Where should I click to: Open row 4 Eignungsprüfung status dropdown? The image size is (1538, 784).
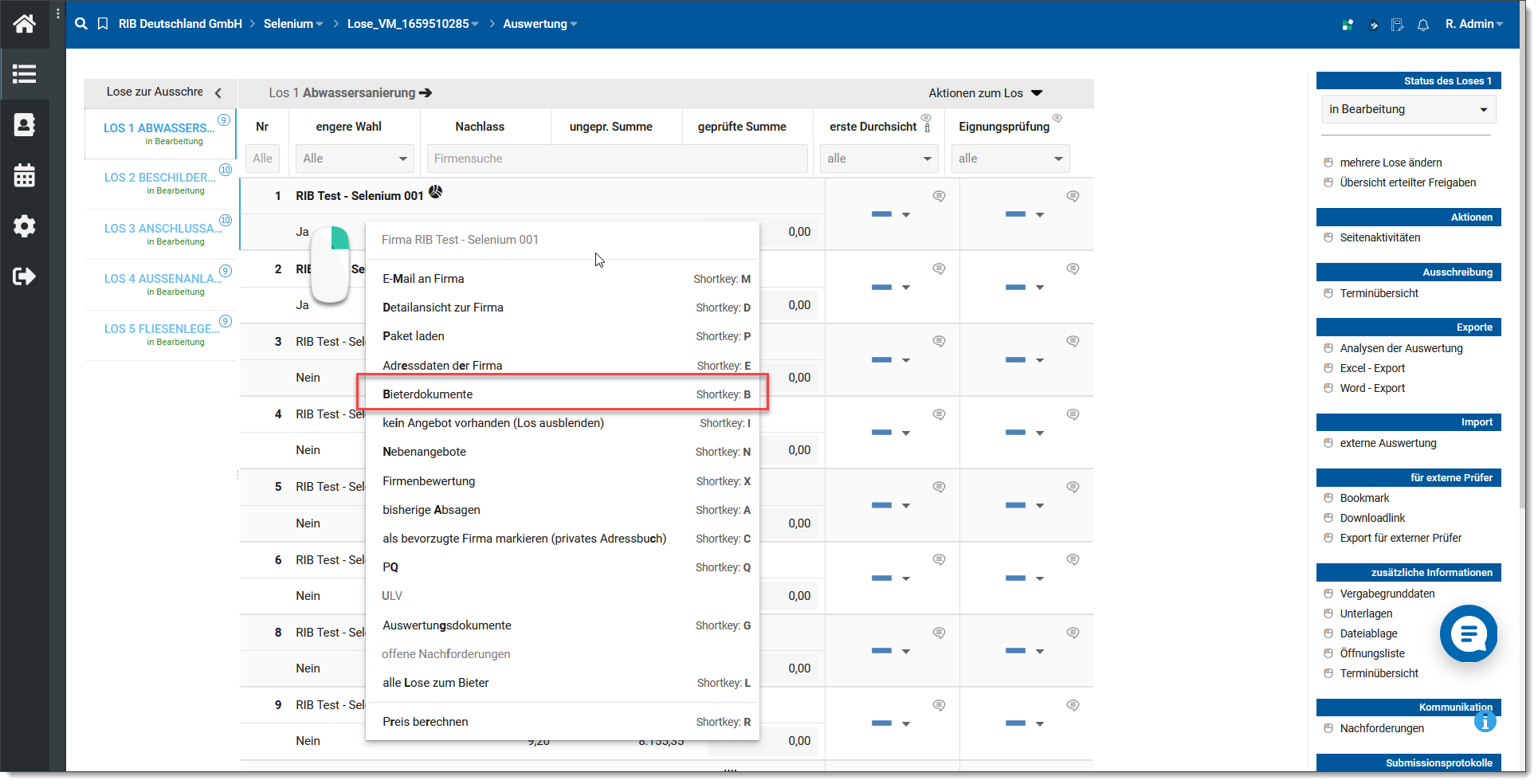pyautogui.click(x=1040, y=433)
